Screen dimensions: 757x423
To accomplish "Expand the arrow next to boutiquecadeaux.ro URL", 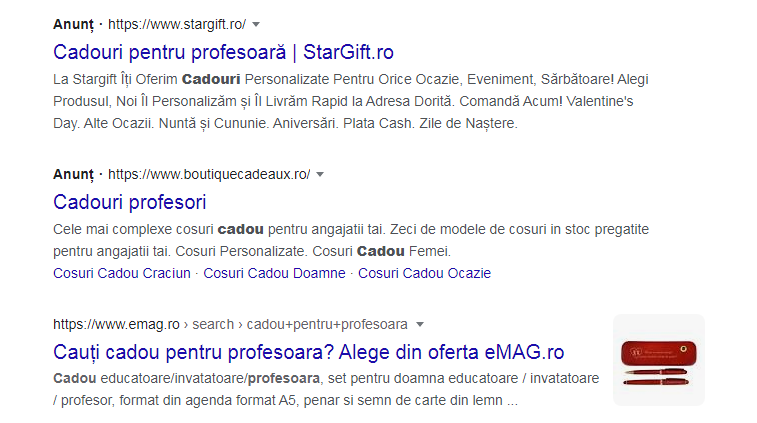I will [320, 175].
